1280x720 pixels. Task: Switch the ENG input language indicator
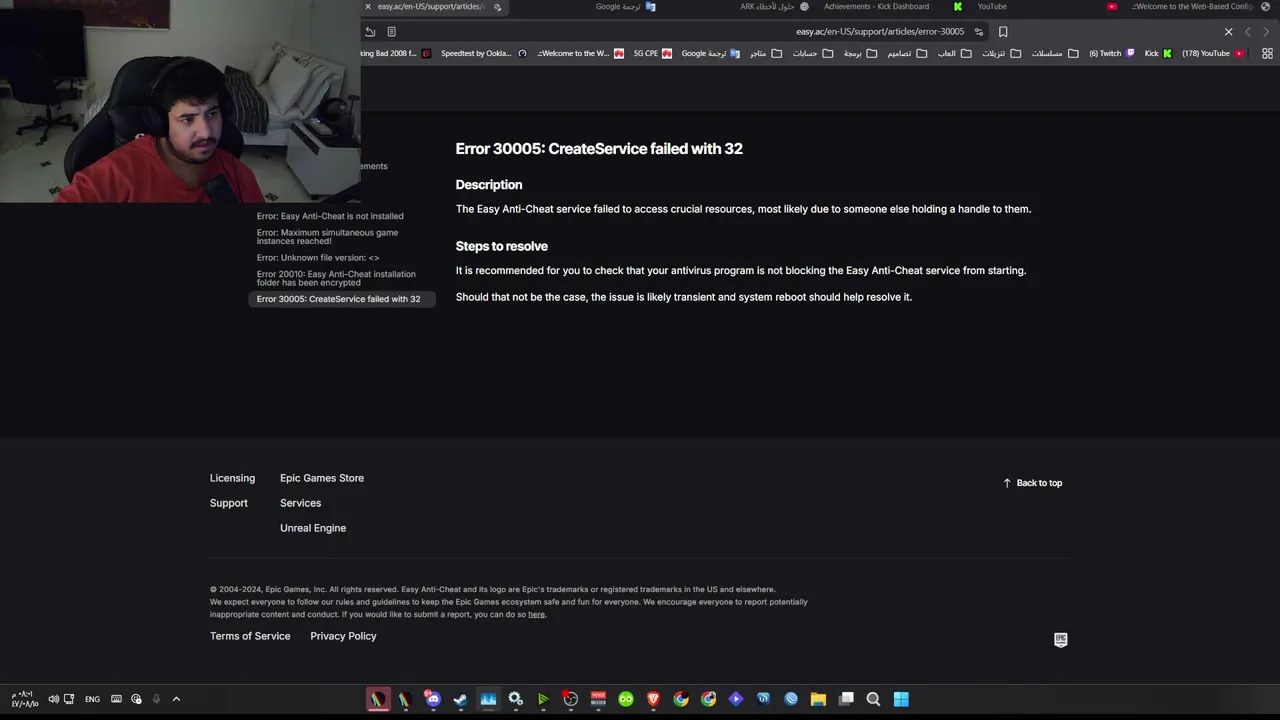click(x=92, y=699)
